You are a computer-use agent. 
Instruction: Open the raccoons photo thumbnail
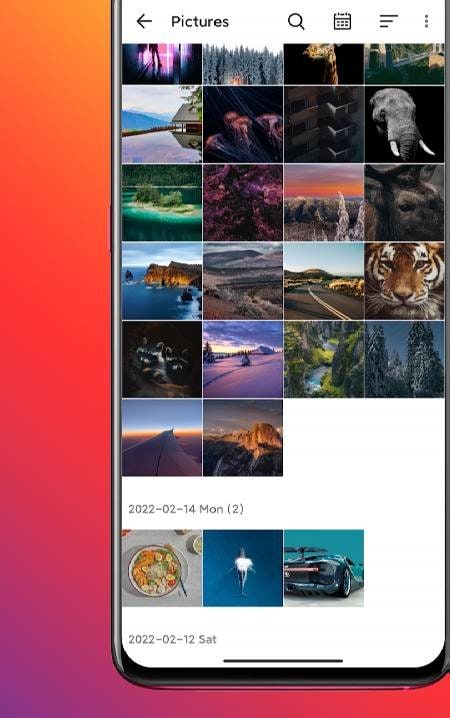pos(162,359)
